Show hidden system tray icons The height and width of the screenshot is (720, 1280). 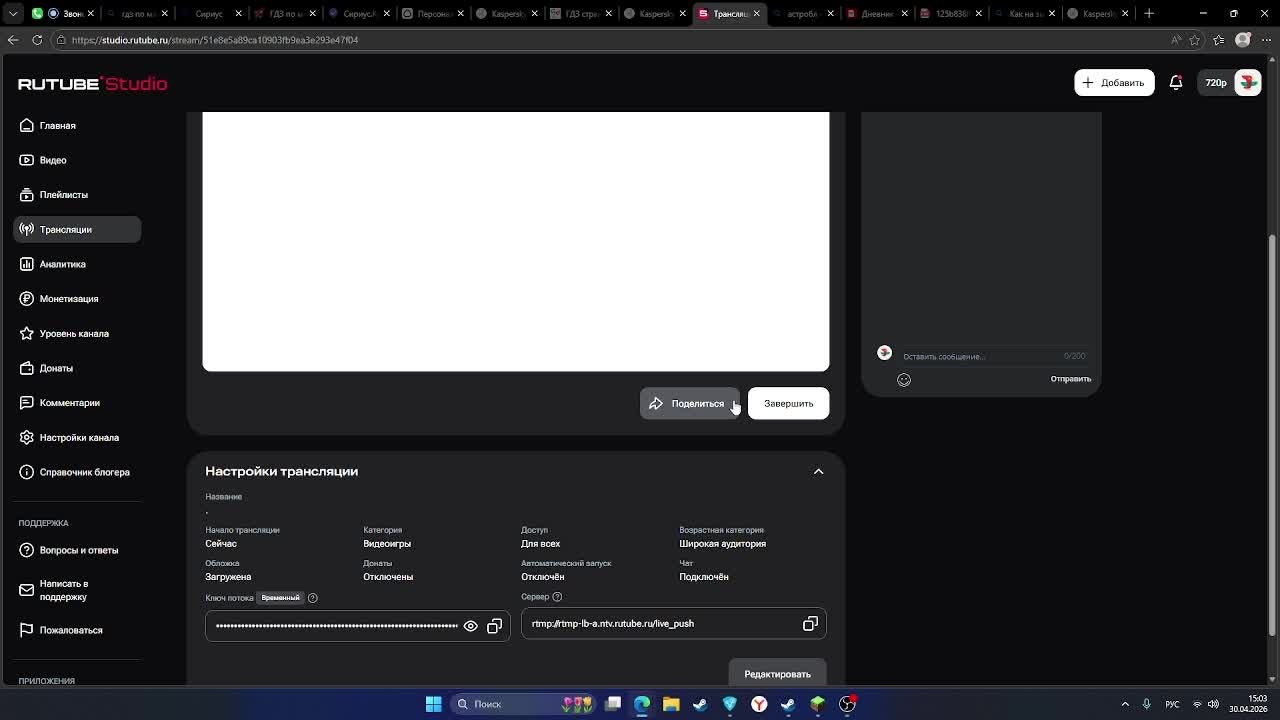click(x=1125, y=704)
